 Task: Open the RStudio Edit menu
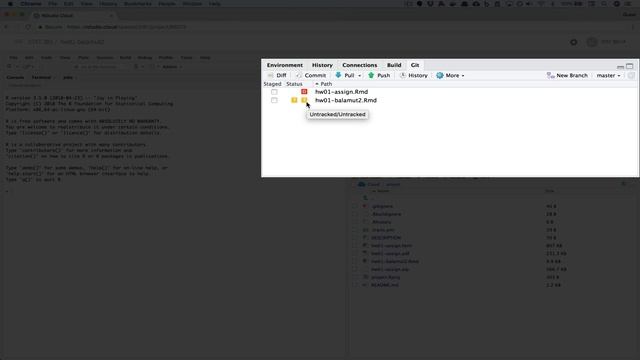(x=29, y=58)
